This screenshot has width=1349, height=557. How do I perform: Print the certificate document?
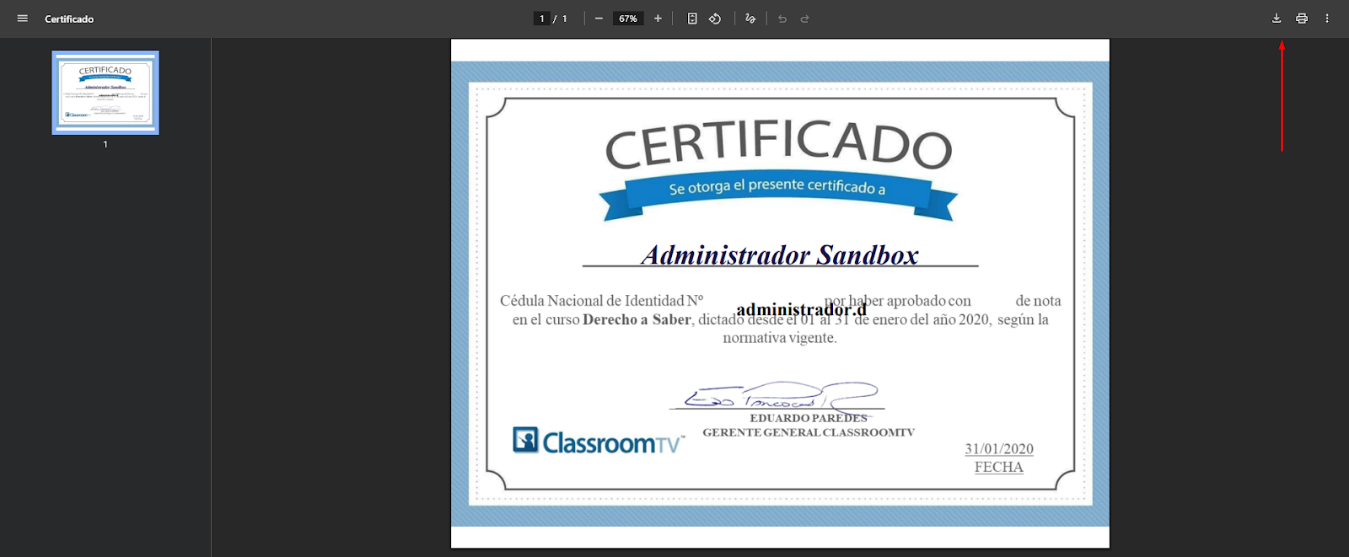tap(1302, 18)
